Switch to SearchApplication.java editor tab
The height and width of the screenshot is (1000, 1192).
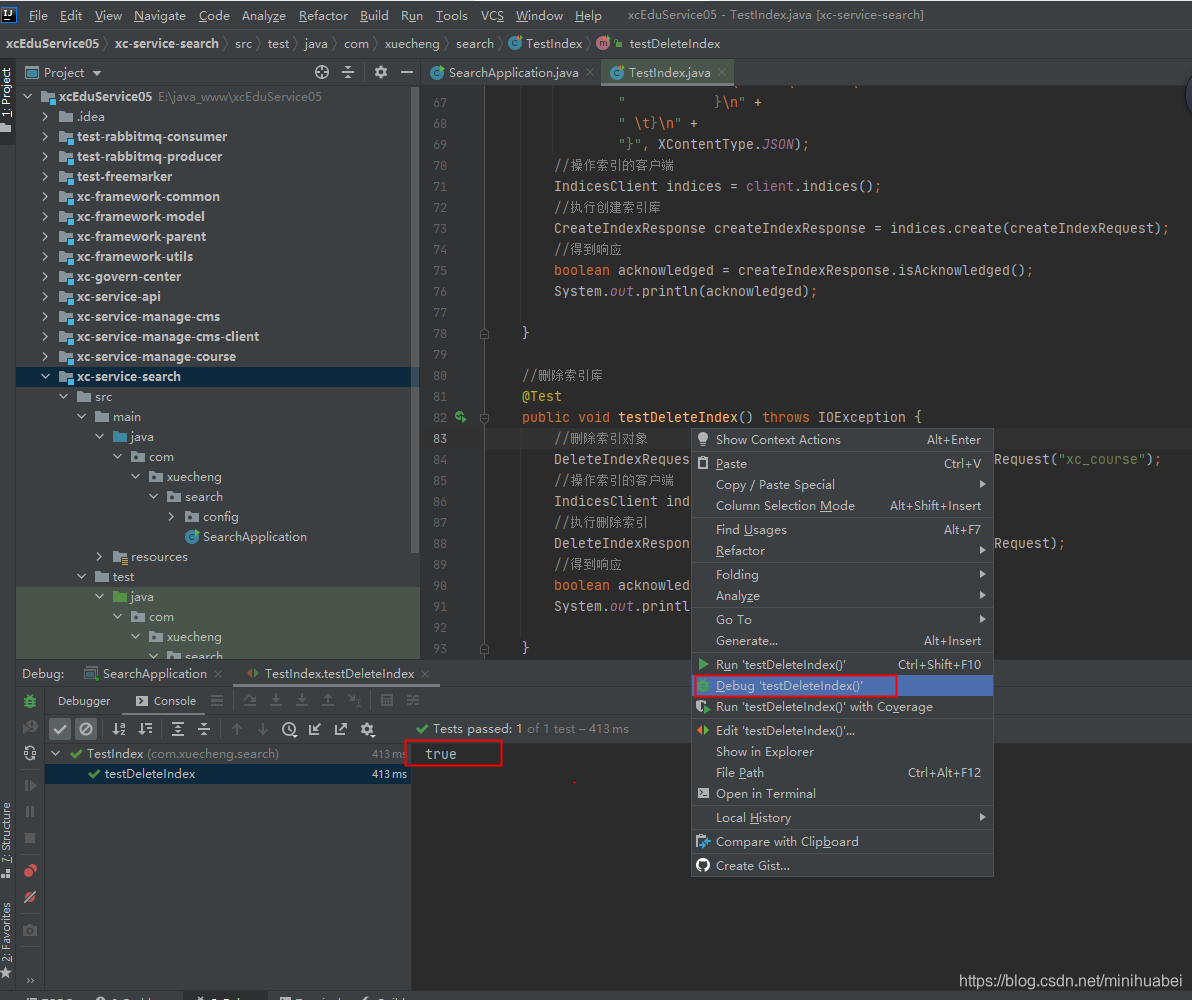point(512,72)
